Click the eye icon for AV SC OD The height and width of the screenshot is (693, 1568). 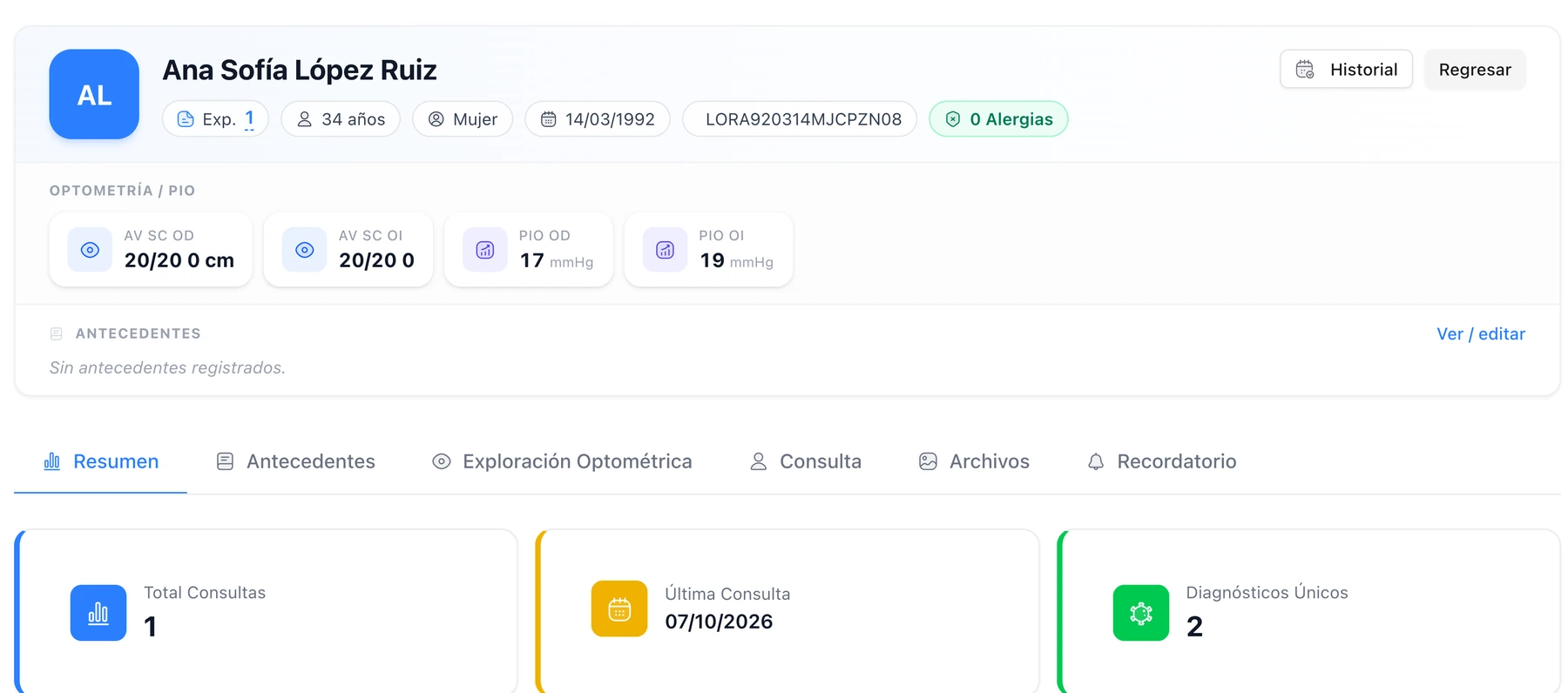point(90,250)
